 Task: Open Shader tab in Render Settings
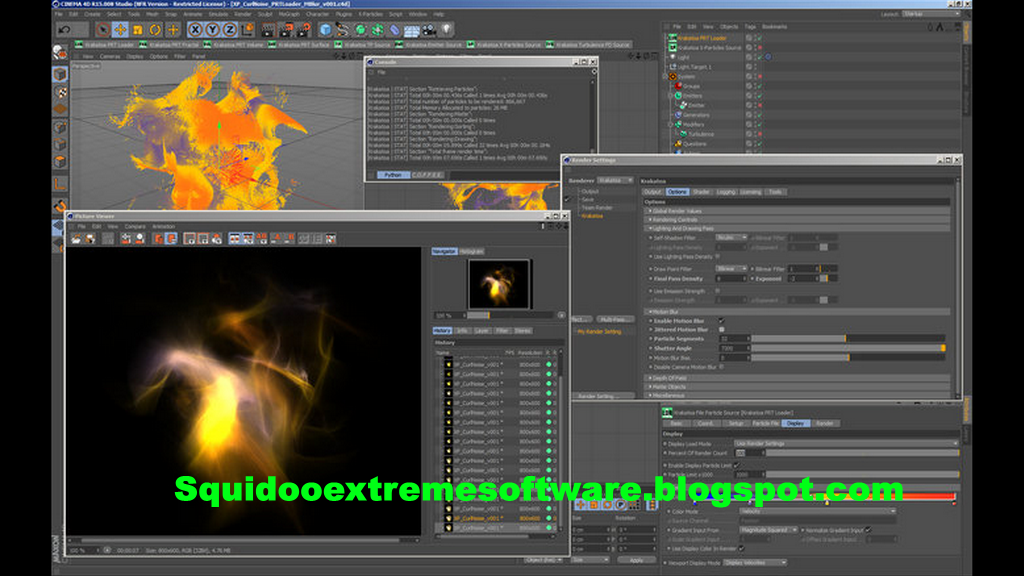coord(701,192)
